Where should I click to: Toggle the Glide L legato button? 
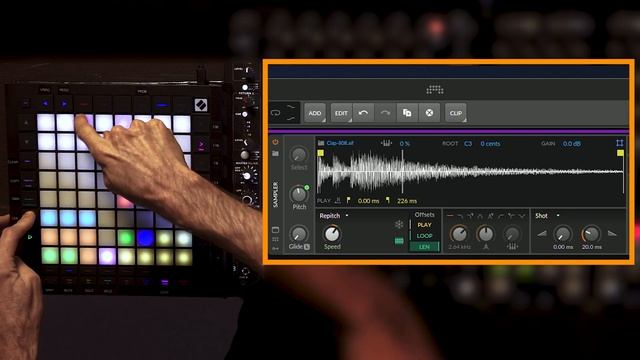click(307, 247)
